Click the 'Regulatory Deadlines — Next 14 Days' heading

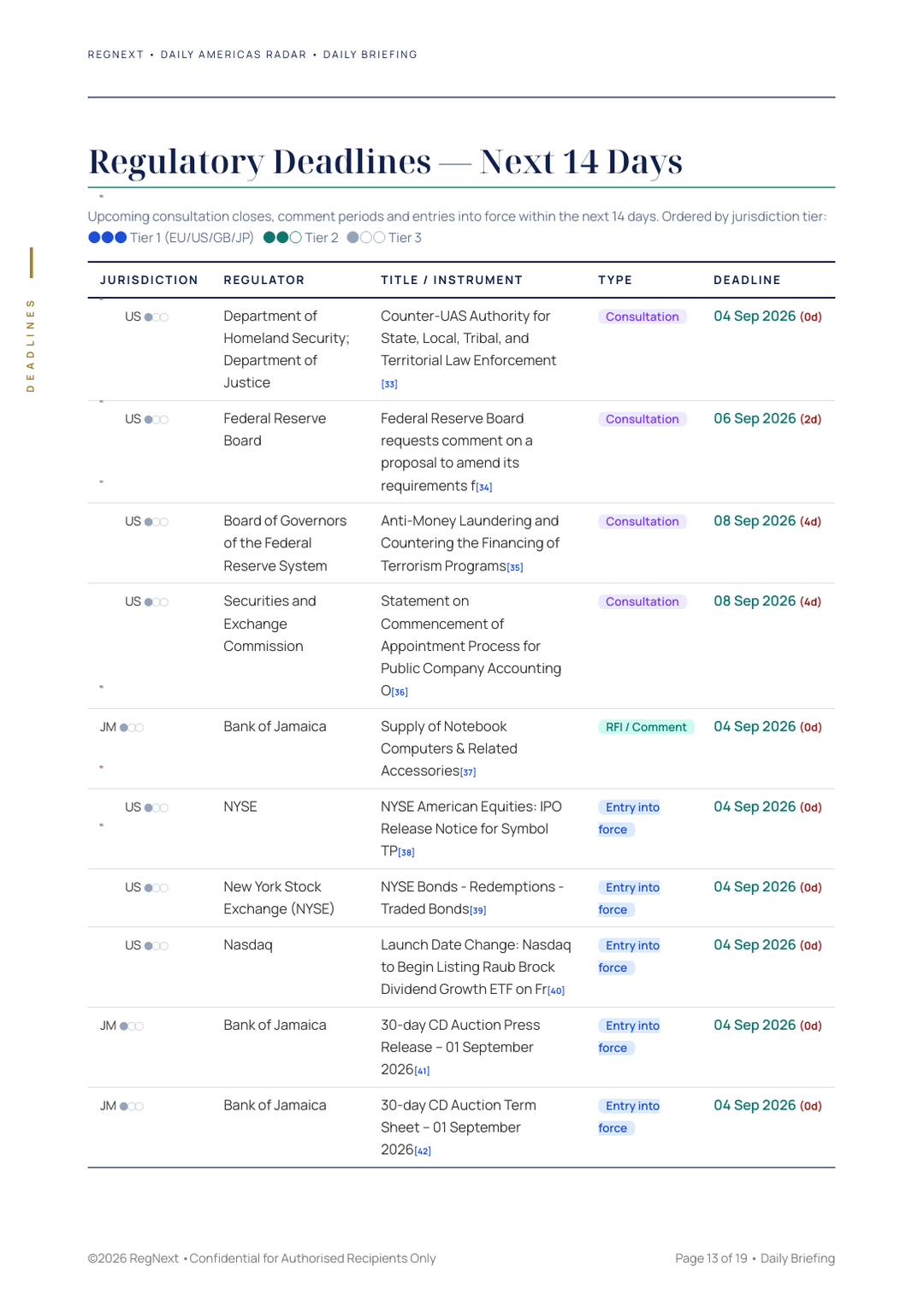point(385,162)
